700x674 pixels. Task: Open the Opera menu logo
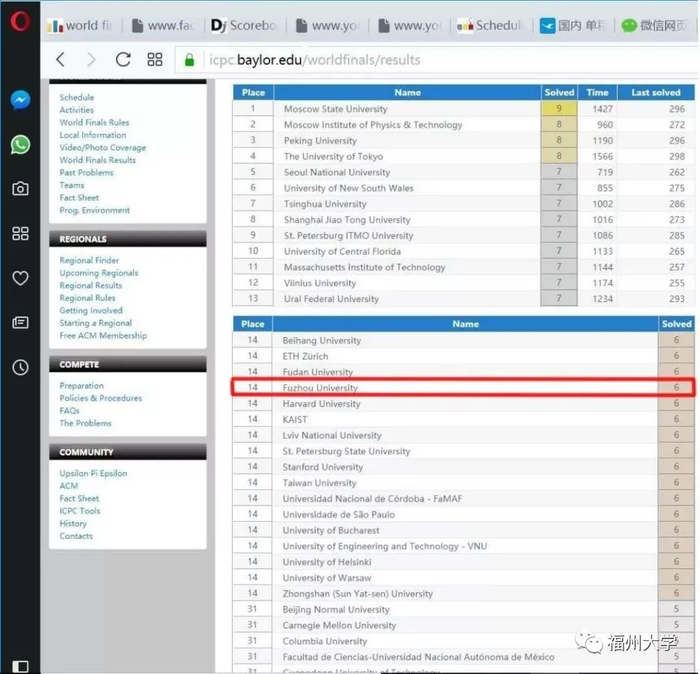coord(20,21)
